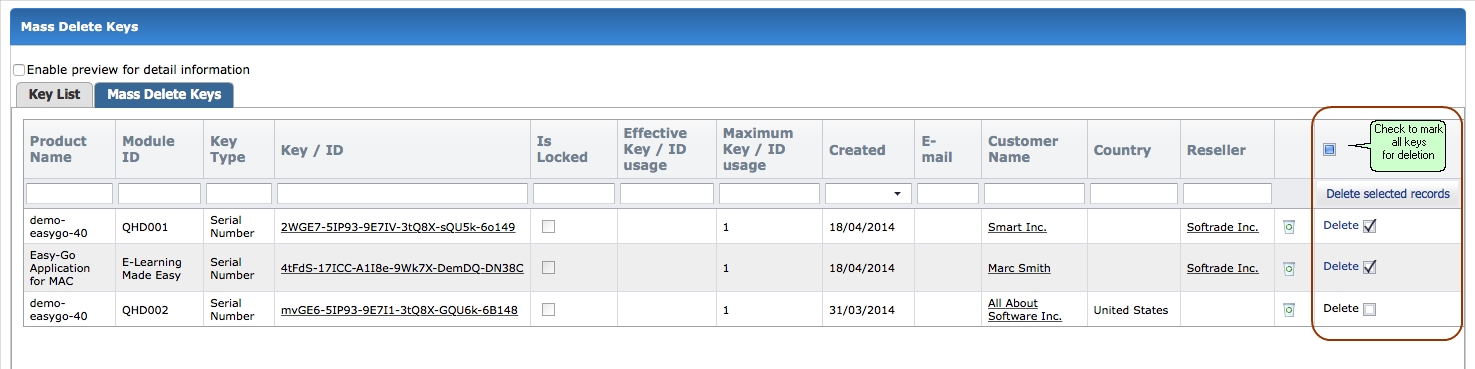This screenshot has width=1475, height=369.
Task: Focus the Key Type filter field
Action: tap(239, 193)
